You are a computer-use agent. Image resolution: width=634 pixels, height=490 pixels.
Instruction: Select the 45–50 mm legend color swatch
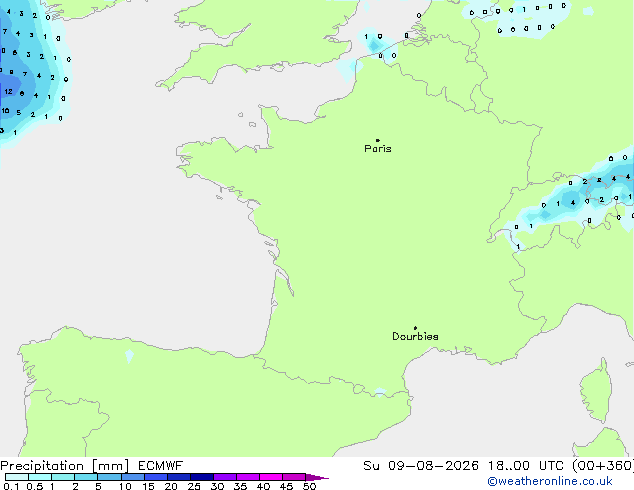(x=294, y=477)
